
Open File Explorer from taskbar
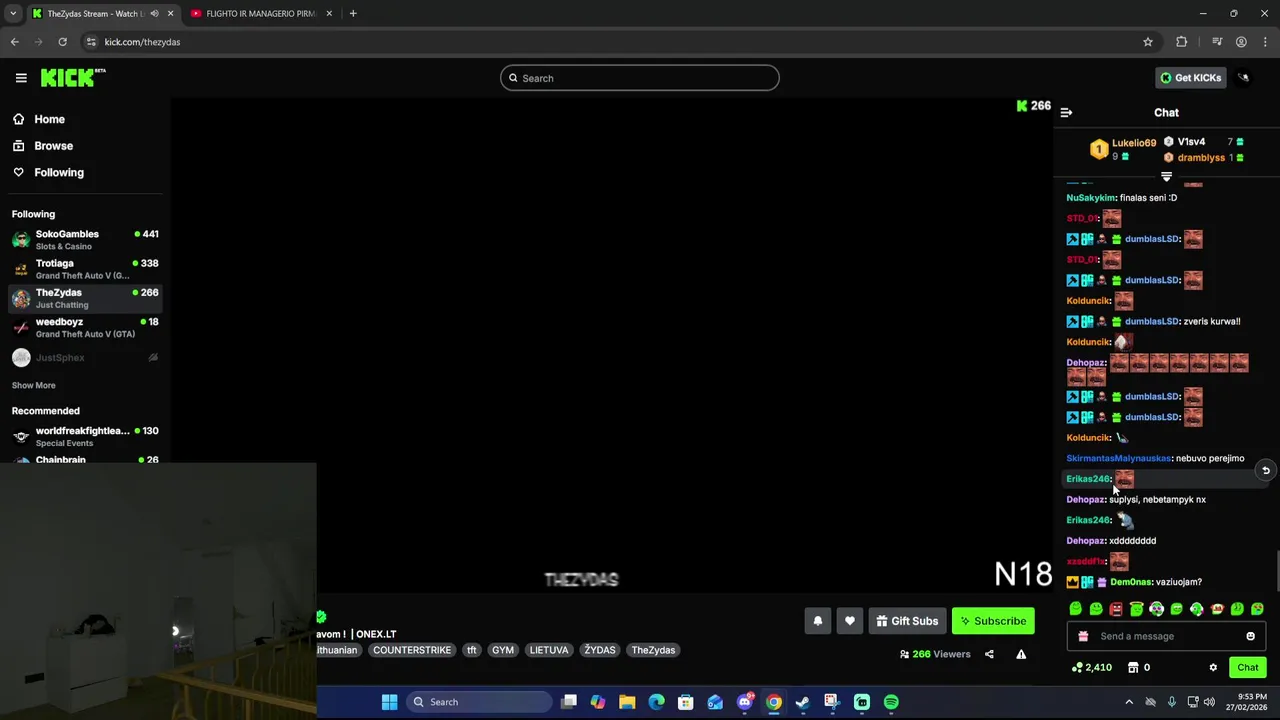pos(627,702)
